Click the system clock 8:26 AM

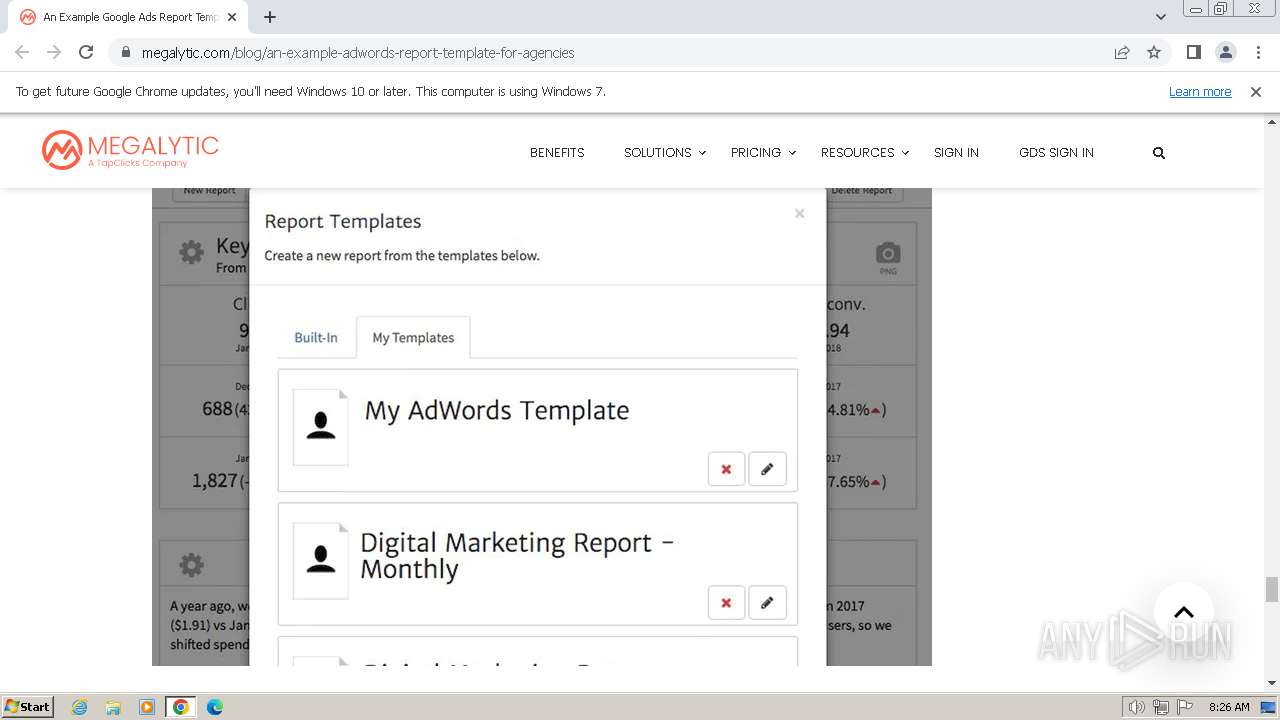1229,707
